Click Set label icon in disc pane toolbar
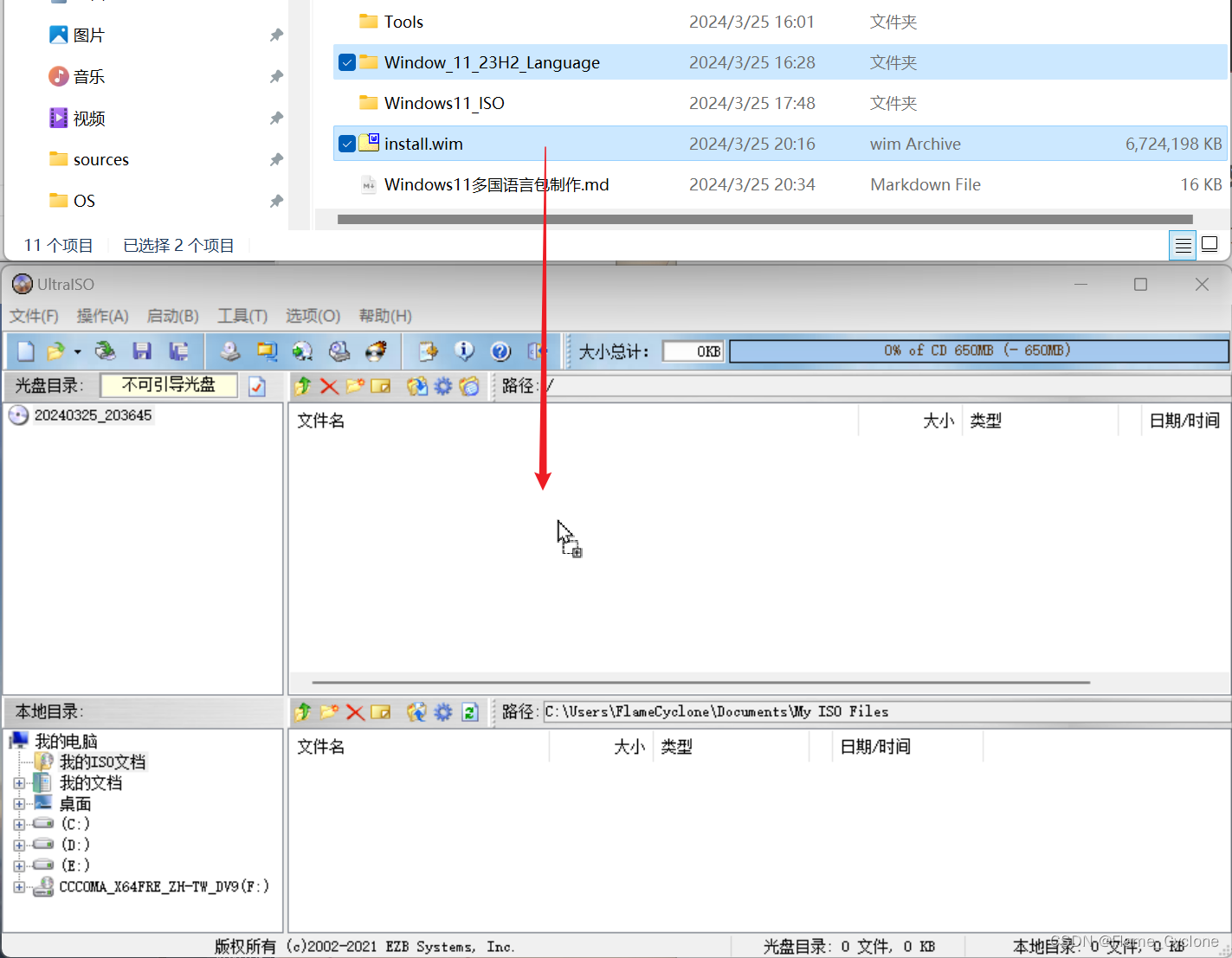Screen dimensions: 1232x958 [x=469, y=386]
